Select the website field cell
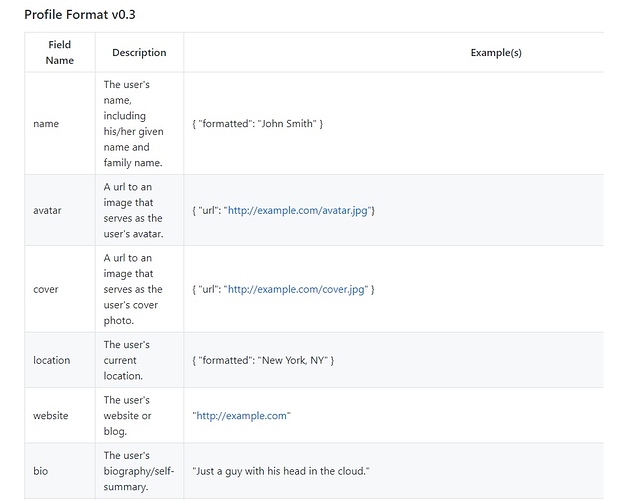Image resolution: width=625 pixels, height=500 pixels. pos(60,416)
